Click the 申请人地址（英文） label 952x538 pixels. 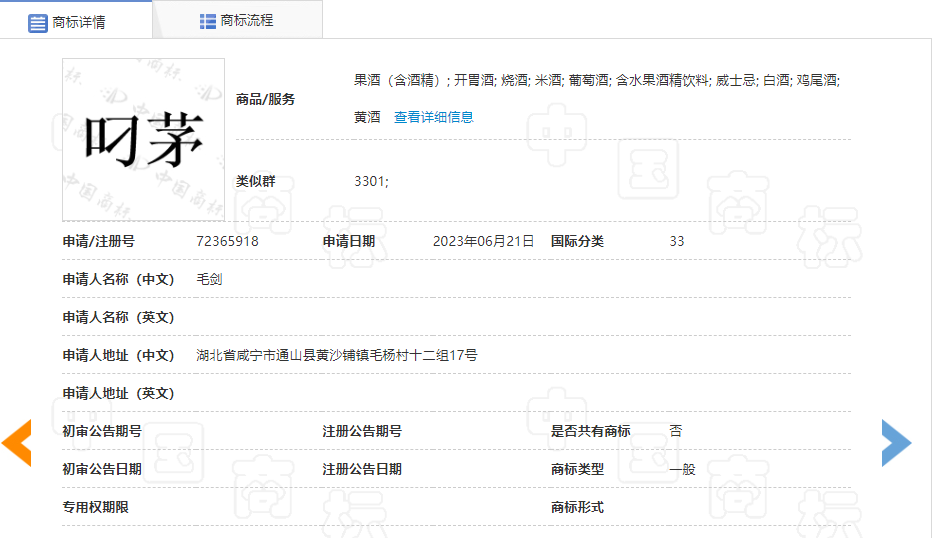118,393
